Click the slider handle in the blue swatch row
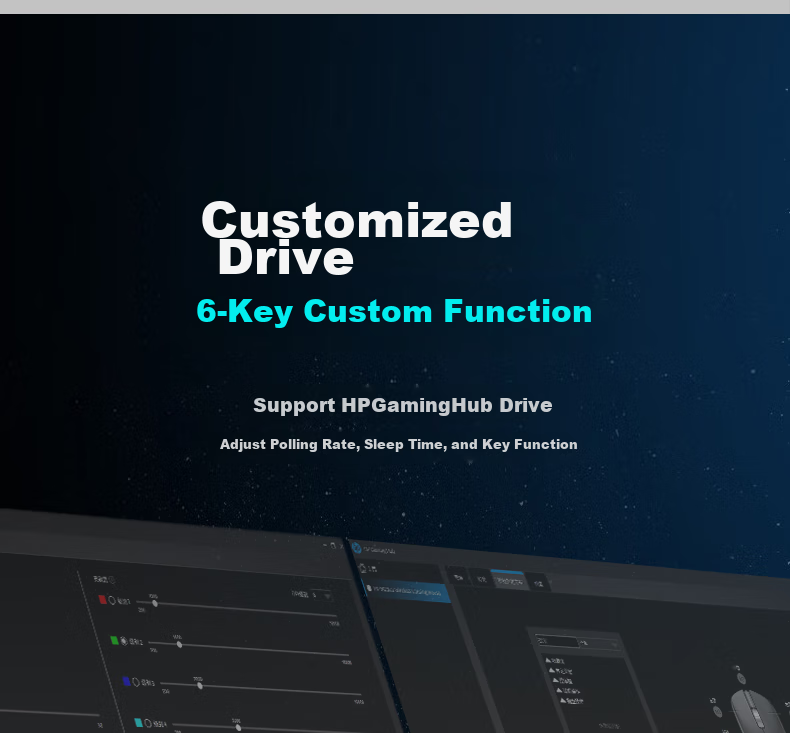 point(200,686)
